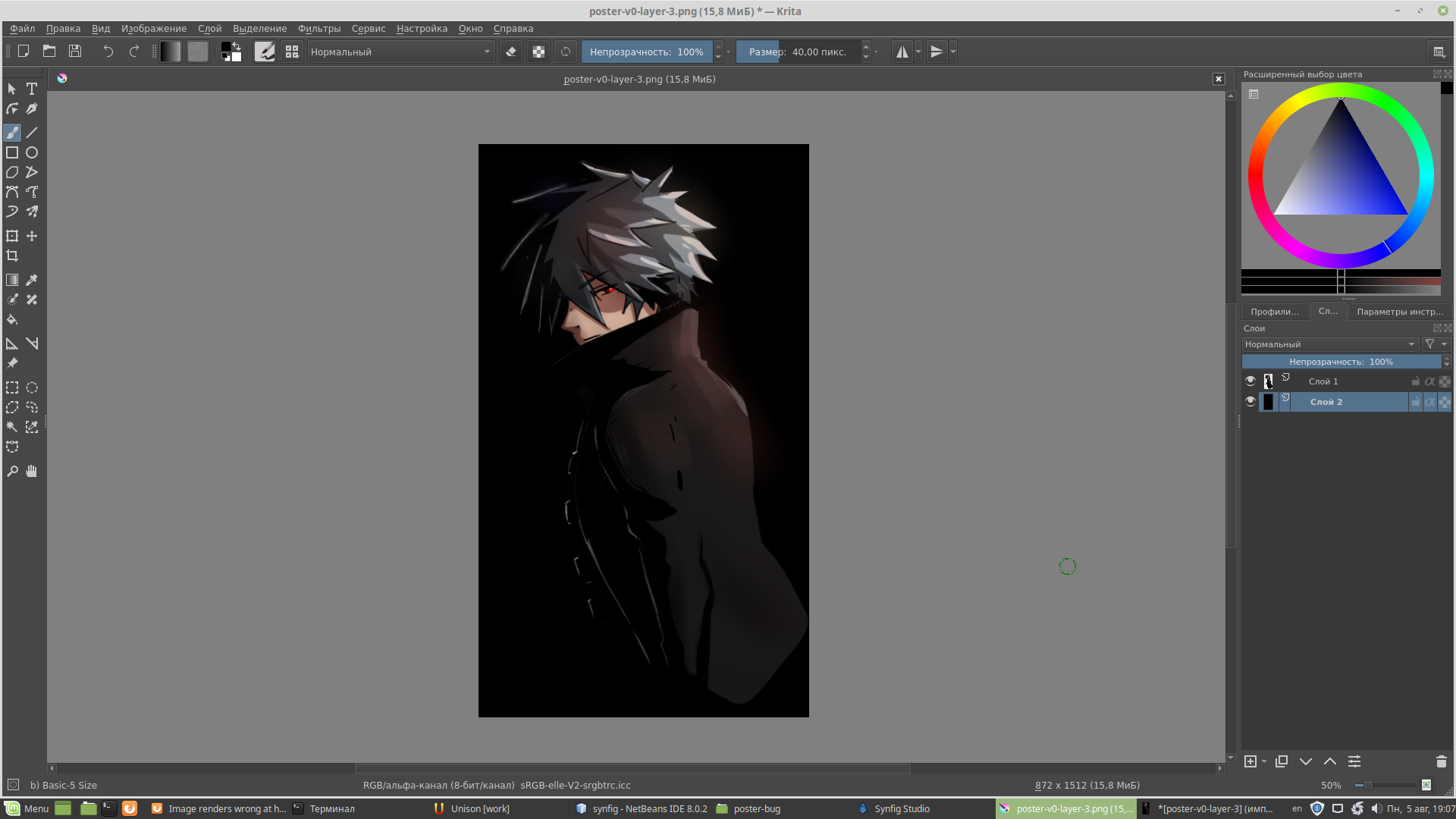Viewport: 1456px width, 819px height.
Task: Open the Фильтры menu
Action: pyautogui.click(x=319, y=28)
